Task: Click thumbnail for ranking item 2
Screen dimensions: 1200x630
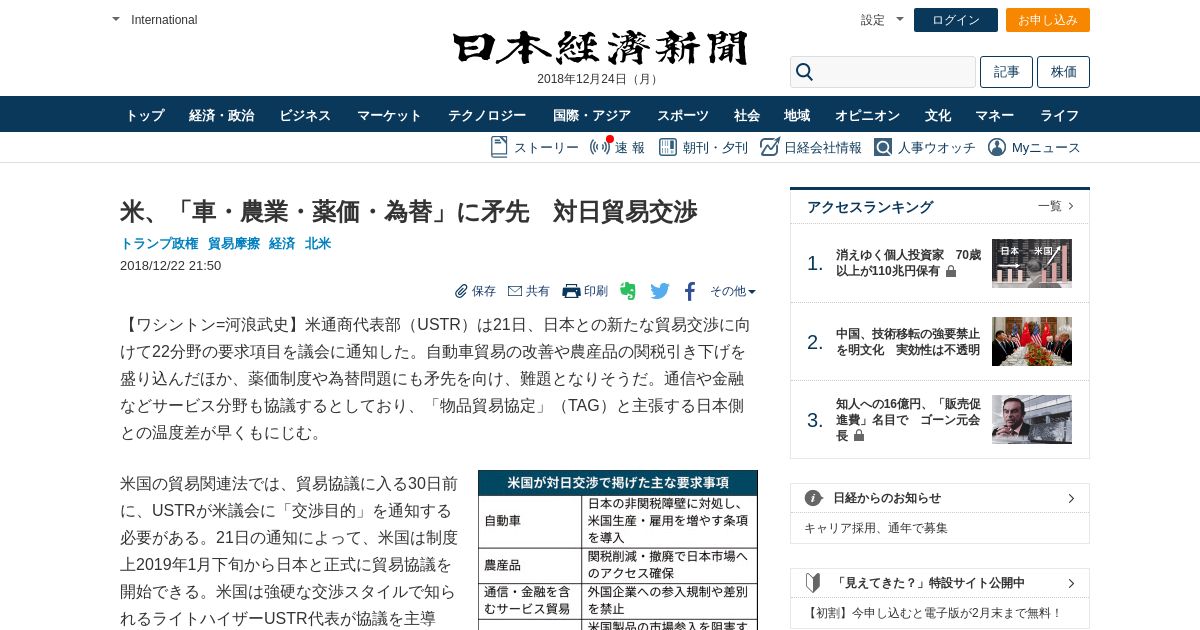Action: (1032, 342)
